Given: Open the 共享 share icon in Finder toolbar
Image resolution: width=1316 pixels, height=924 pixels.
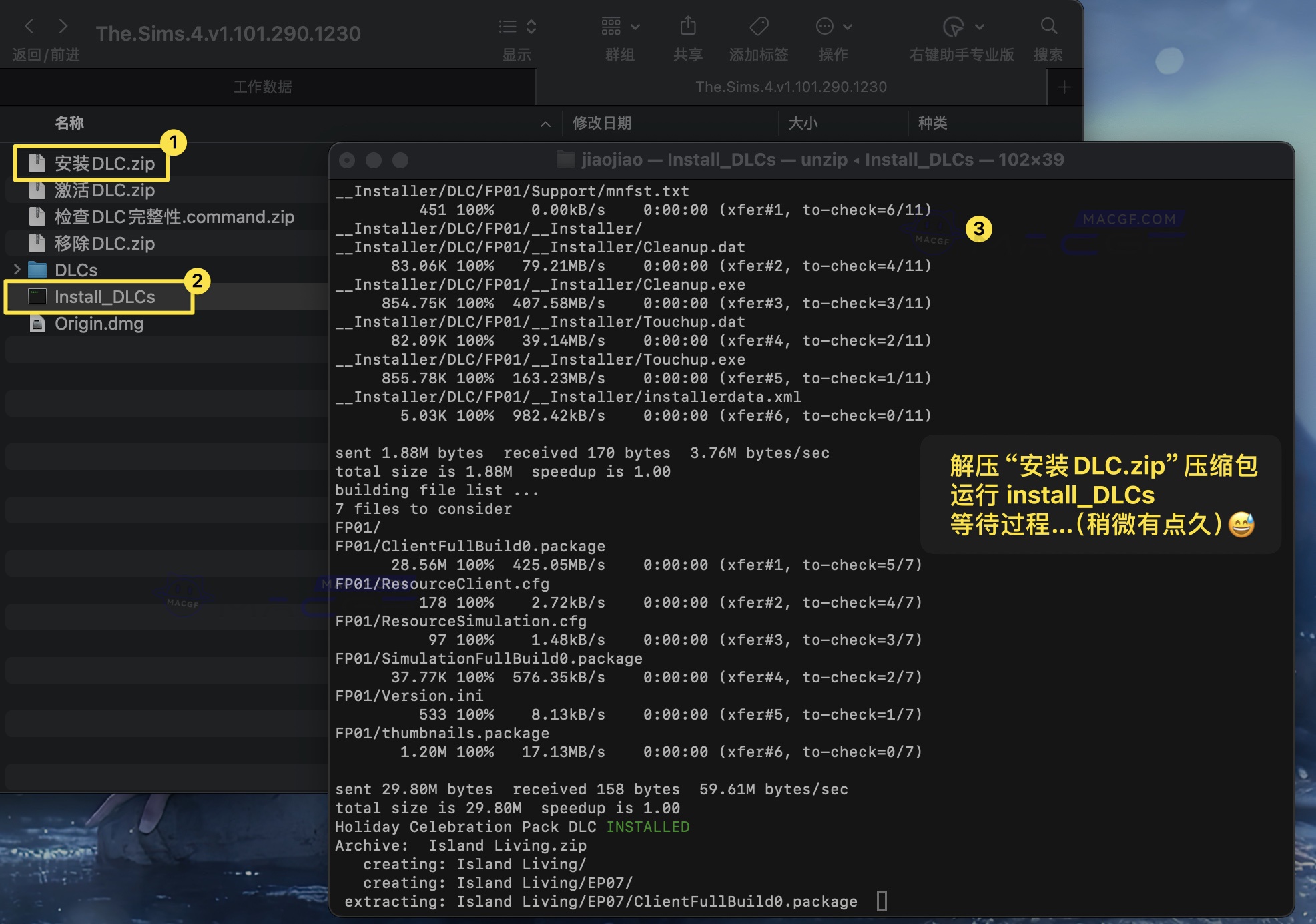Looking at the screenshot, I should click(x=688, y=27).
